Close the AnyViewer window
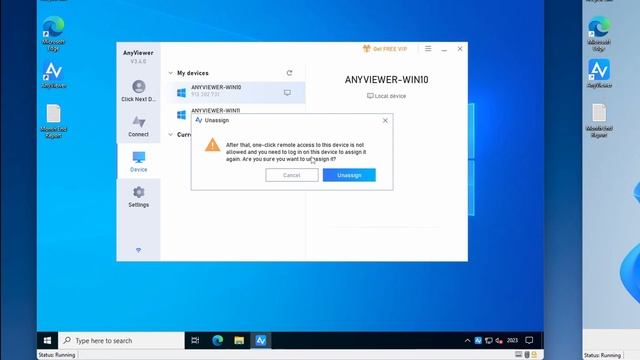Viewport: 640px width, 360px height. click(460, 49)
